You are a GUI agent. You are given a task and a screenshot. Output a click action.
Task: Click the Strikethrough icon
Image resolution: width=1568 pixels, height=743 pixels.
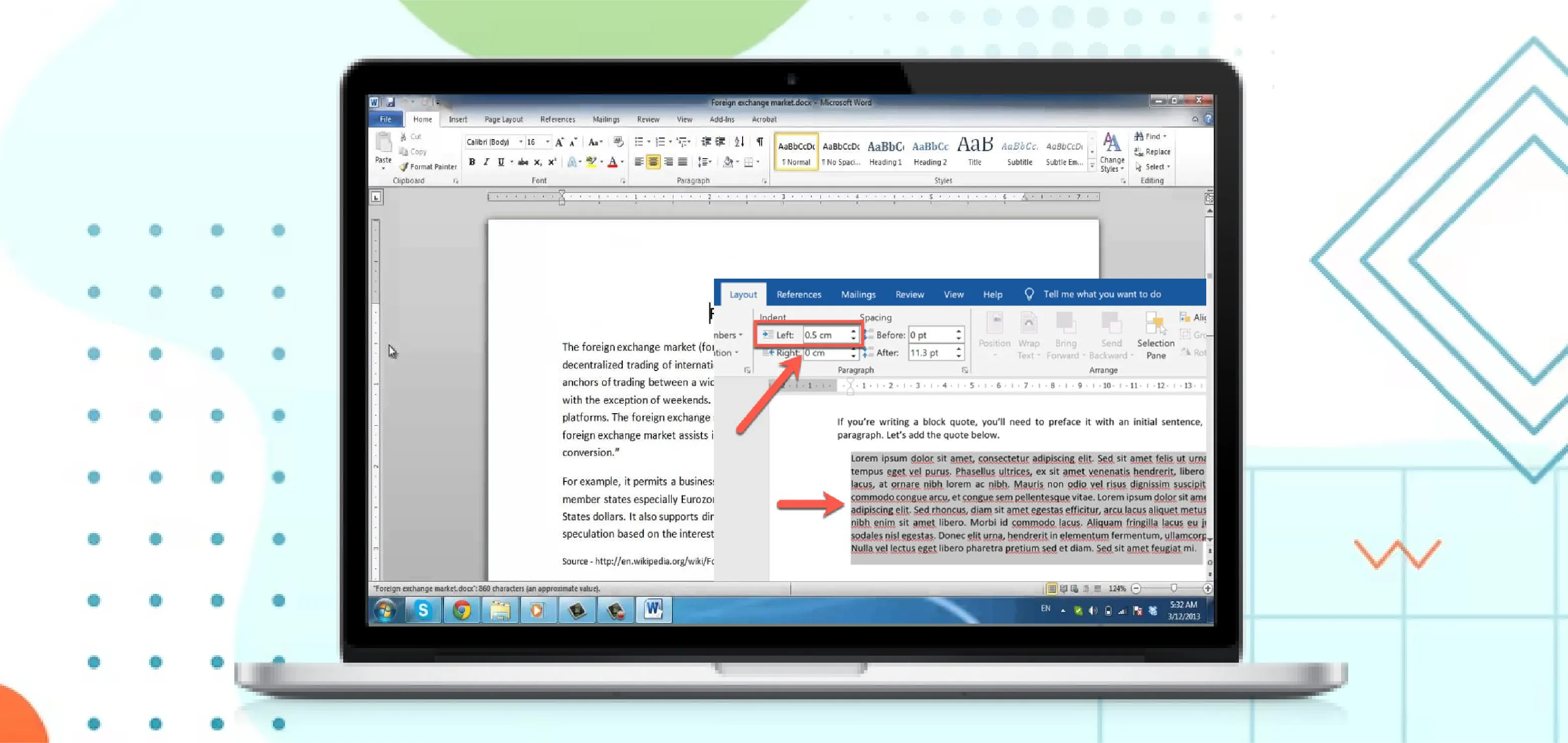[x=523, y=162]
